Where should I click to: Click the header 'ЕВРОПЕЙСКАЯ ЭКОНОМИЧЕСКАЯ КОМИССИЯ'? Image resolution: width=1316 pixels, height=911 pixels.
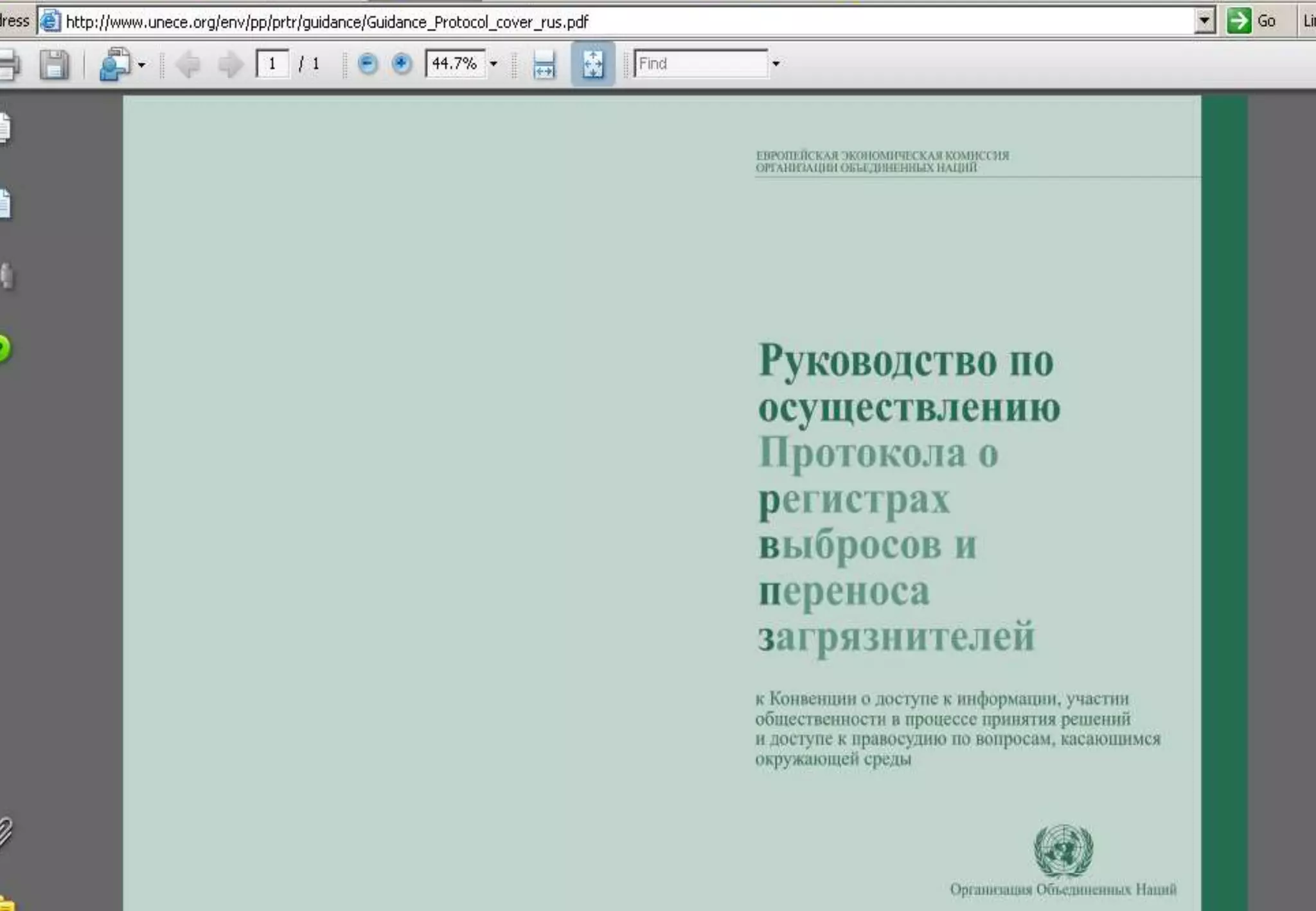(x=882, y=155)
